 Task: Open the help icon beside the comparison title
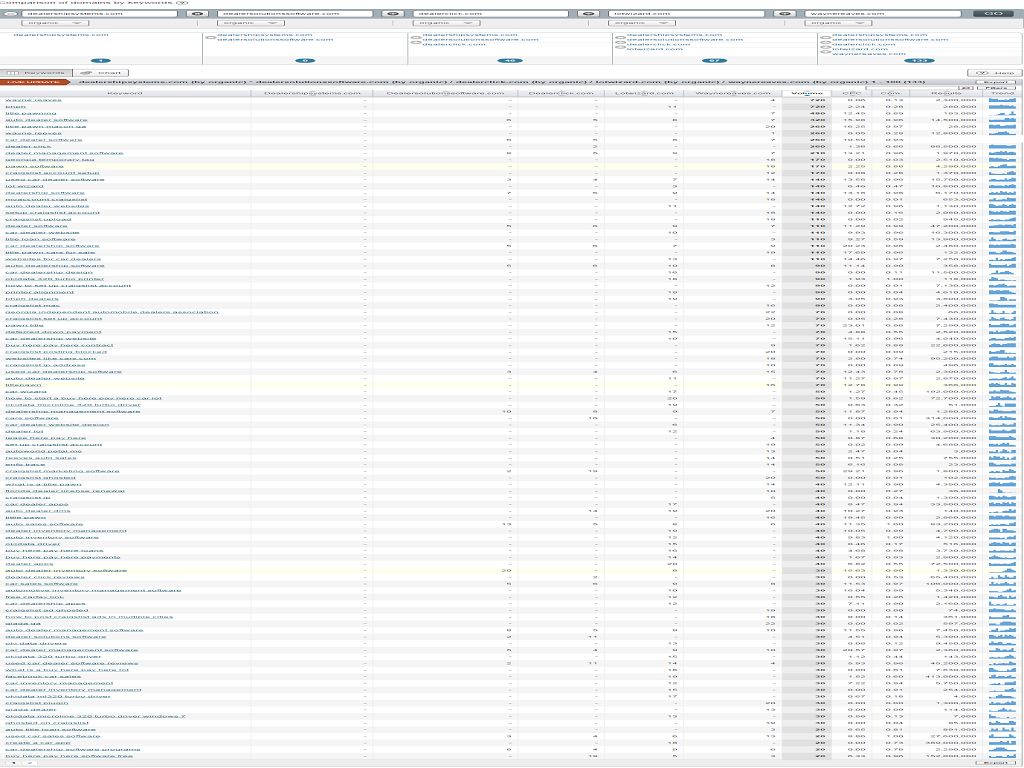184,3
